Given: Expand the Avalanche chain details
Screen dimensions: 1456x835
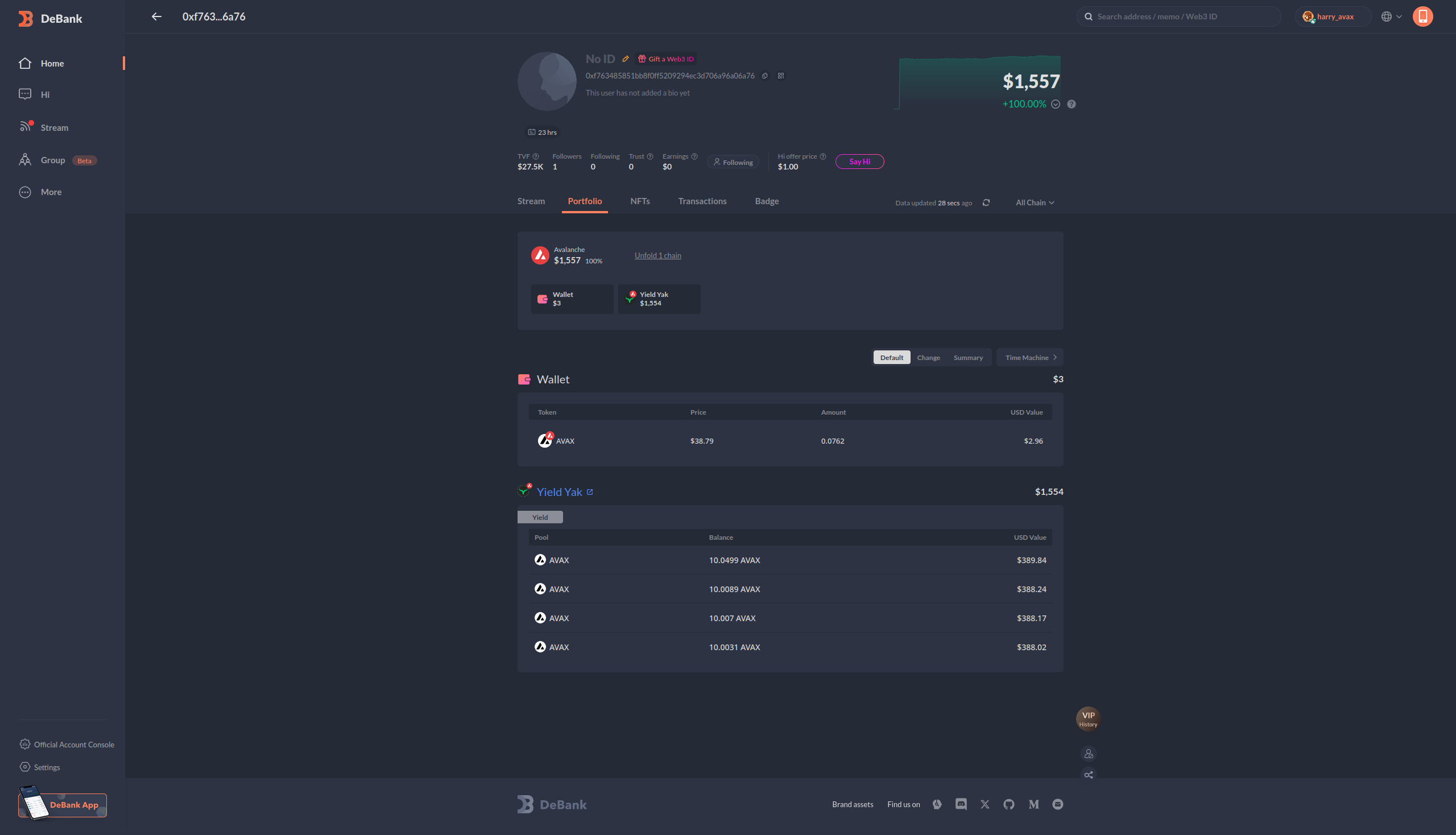Looking at the screenshot, I should click(x=657, y=256).
